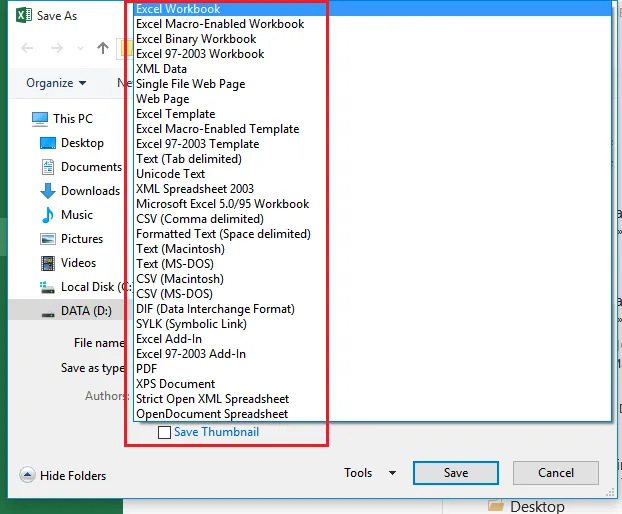The height and width of the screenshot is (514, 622).
Task: Choose XPS Document save type
Action: tap(372, 384)
